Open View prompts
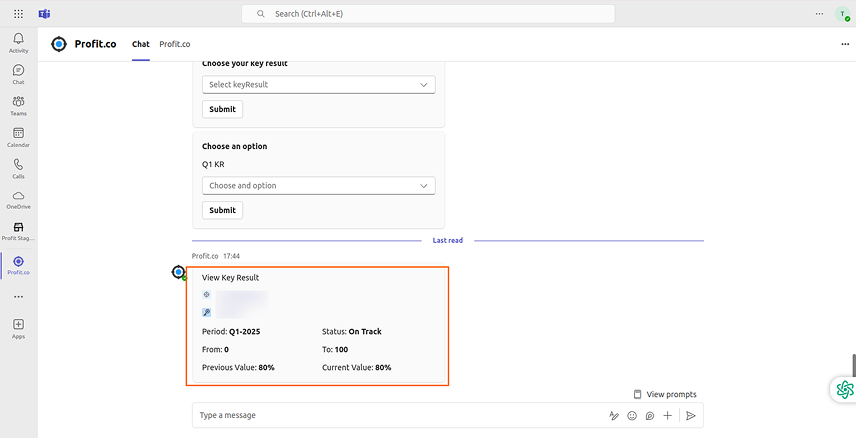856x438 pixels. [x=665, y=394]
